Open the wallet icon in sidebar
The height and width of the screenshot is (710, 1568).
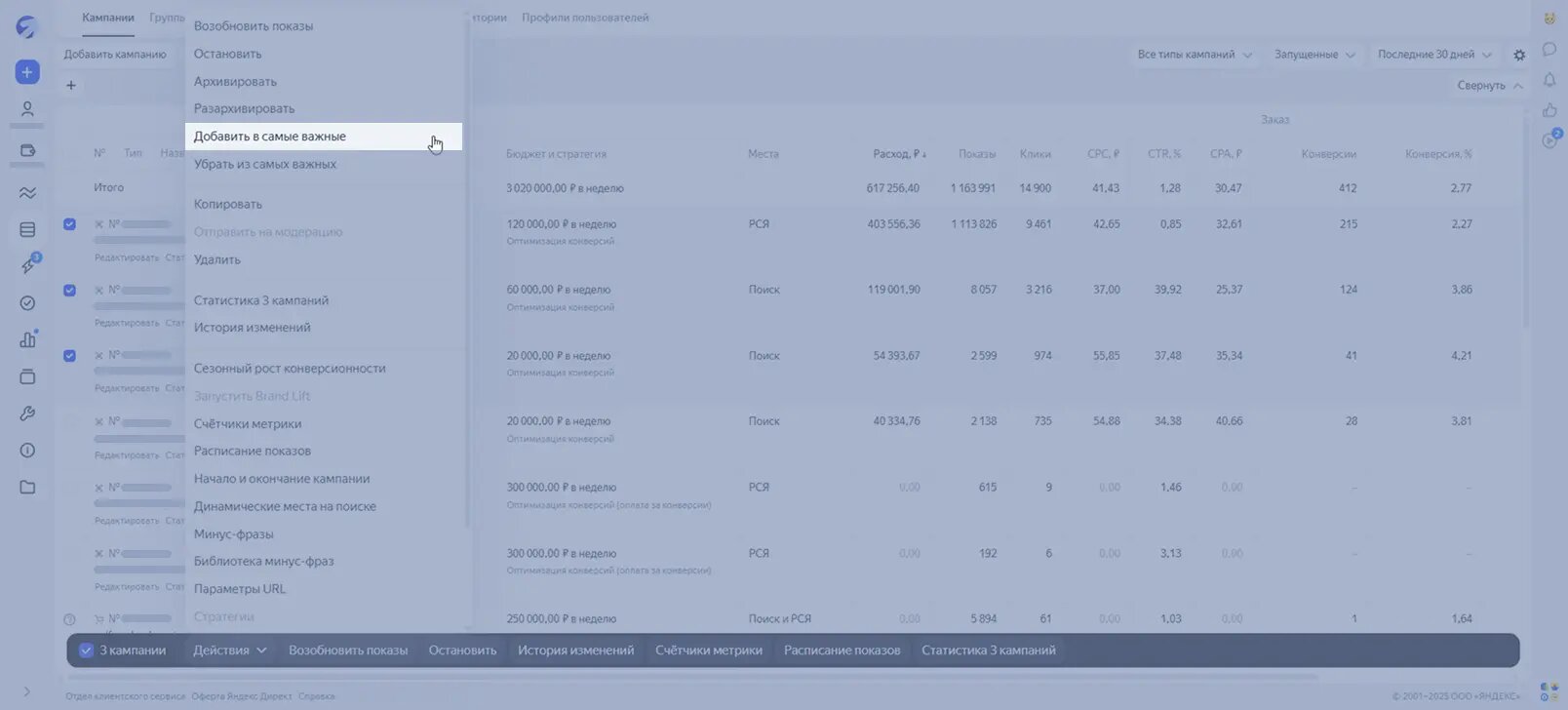click(27, 151)
